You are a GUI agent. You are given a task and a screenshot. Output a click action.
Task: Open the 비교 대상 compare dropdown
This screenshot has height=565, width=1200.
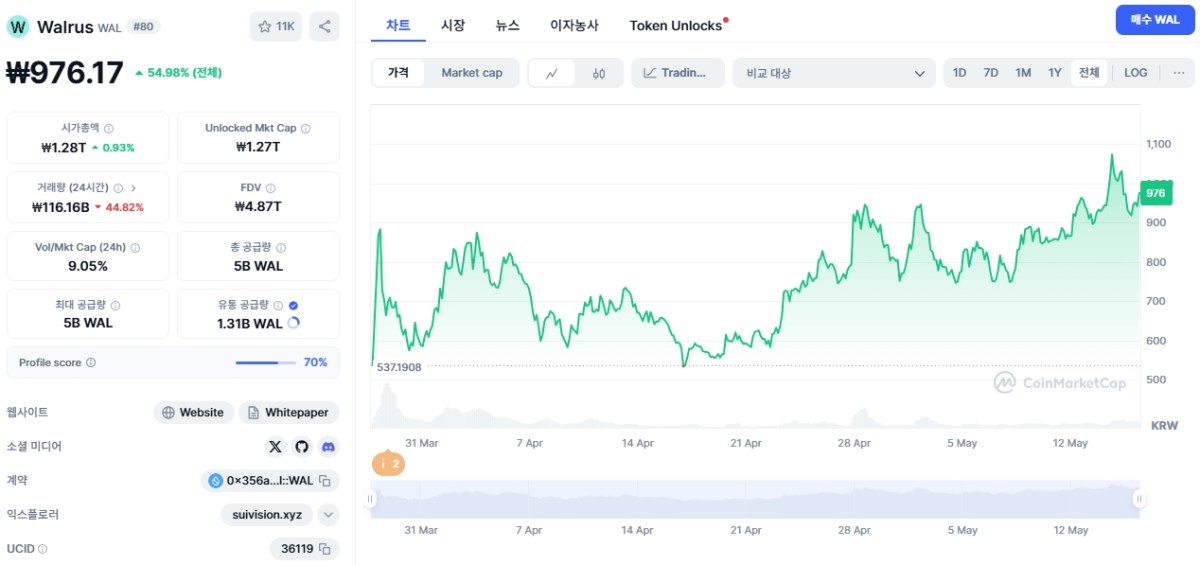834,73
